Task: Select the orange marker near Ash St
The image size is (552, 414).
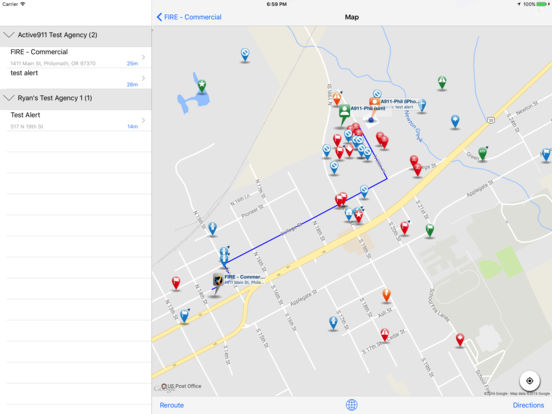Action: [386, 295]
